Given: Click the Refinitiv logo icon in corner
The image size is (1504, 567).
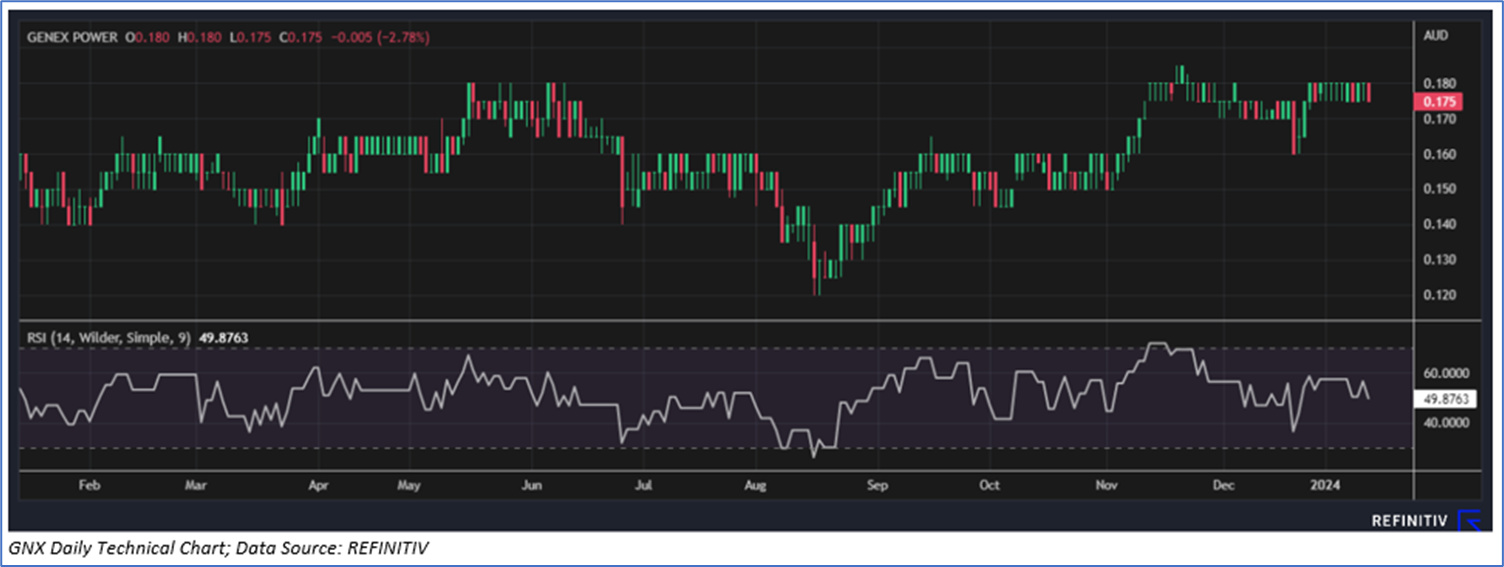Looking at the screenshot, I should (x=1469, y=519).
